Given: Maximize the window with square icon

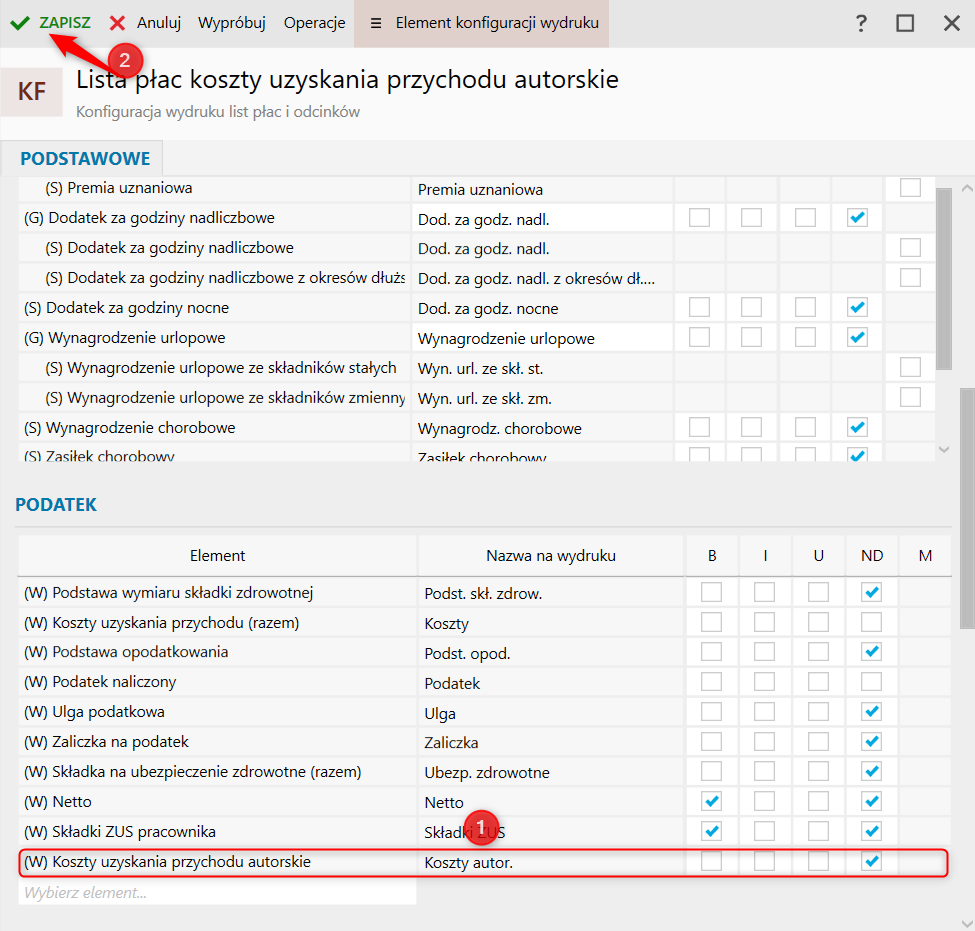Looking at the screenshot, I should [905, 23].
